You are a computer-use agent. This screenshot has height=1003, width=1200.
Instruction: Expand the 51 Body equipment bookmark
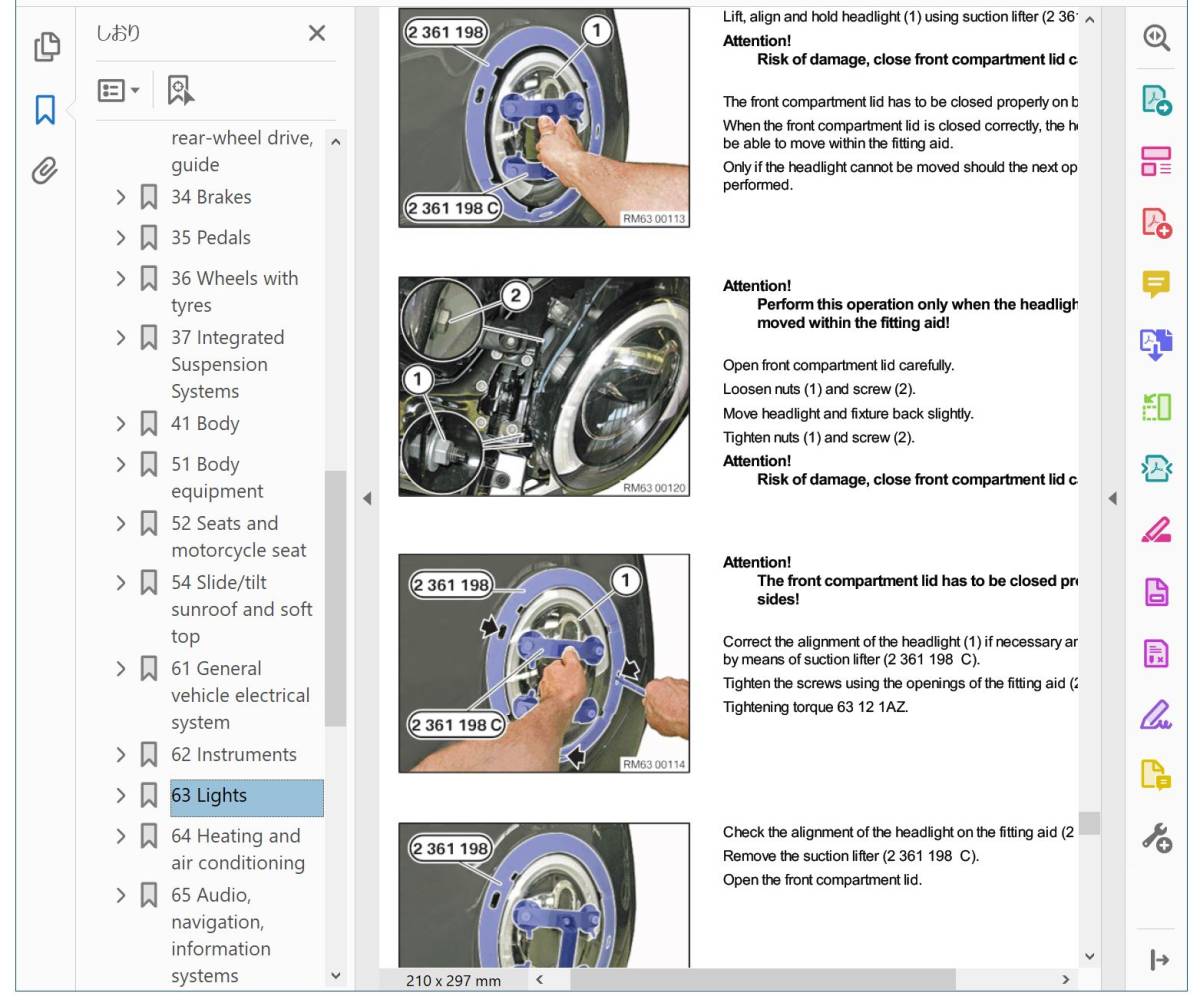[x=121, y=464]
